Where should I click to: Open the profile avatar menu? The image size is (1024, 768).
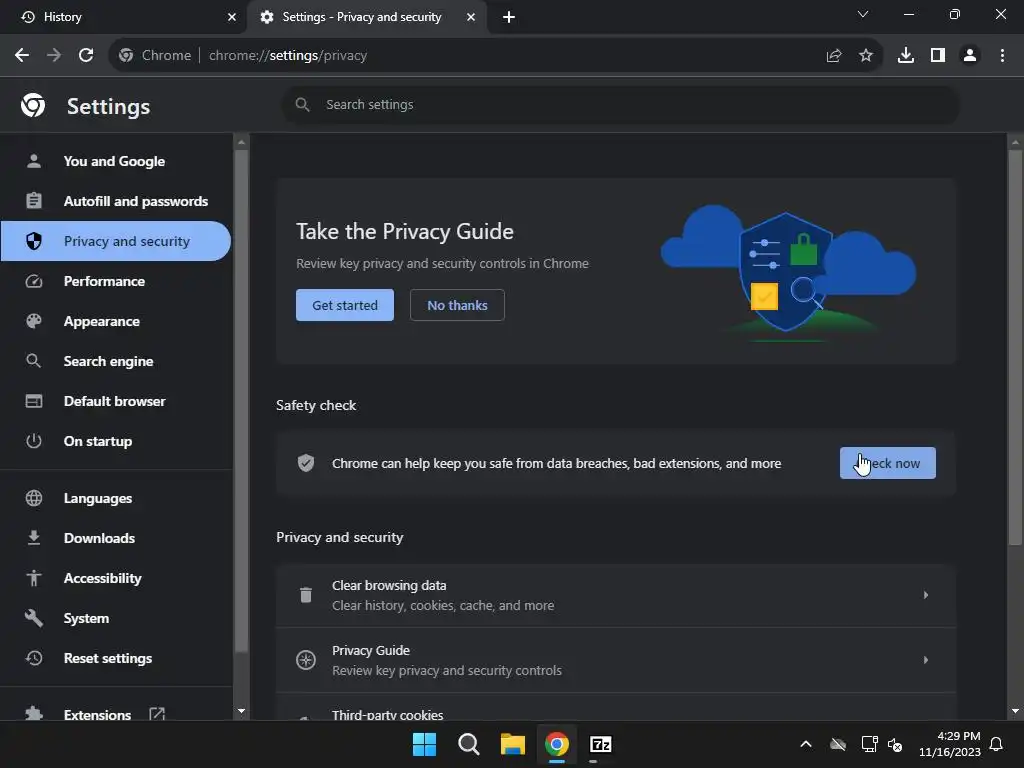970,56
